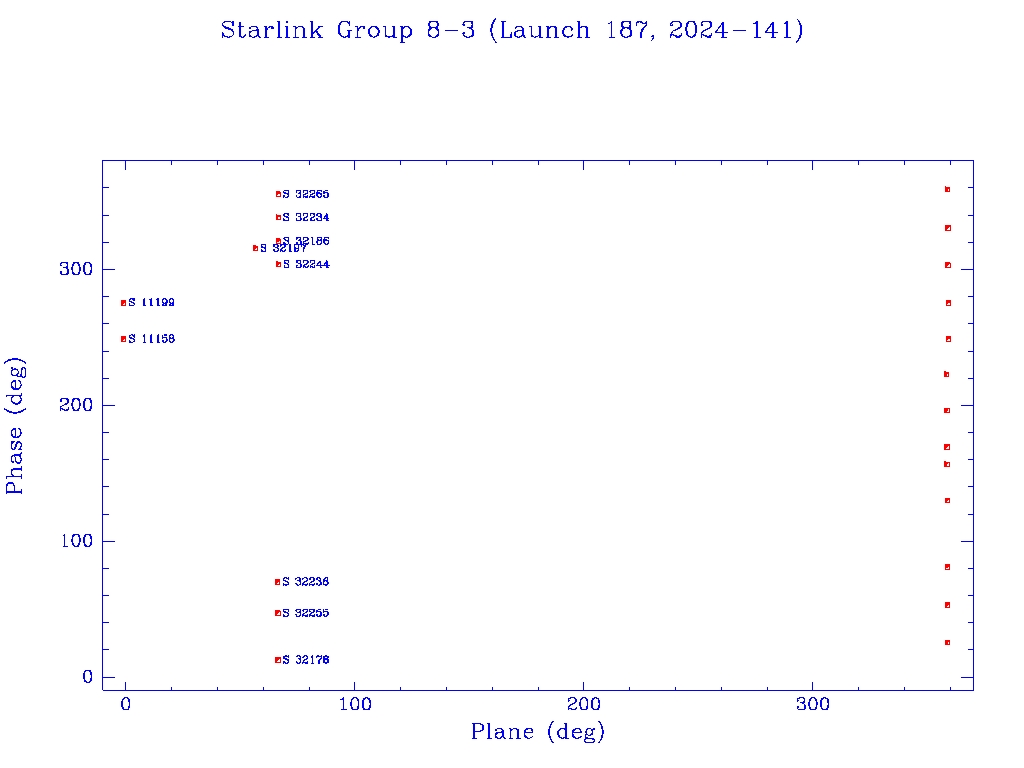This screenshot has width=1024, height=768.
Task: Select the 'S 32244' satellite label
Action: [x=306, y=264]
